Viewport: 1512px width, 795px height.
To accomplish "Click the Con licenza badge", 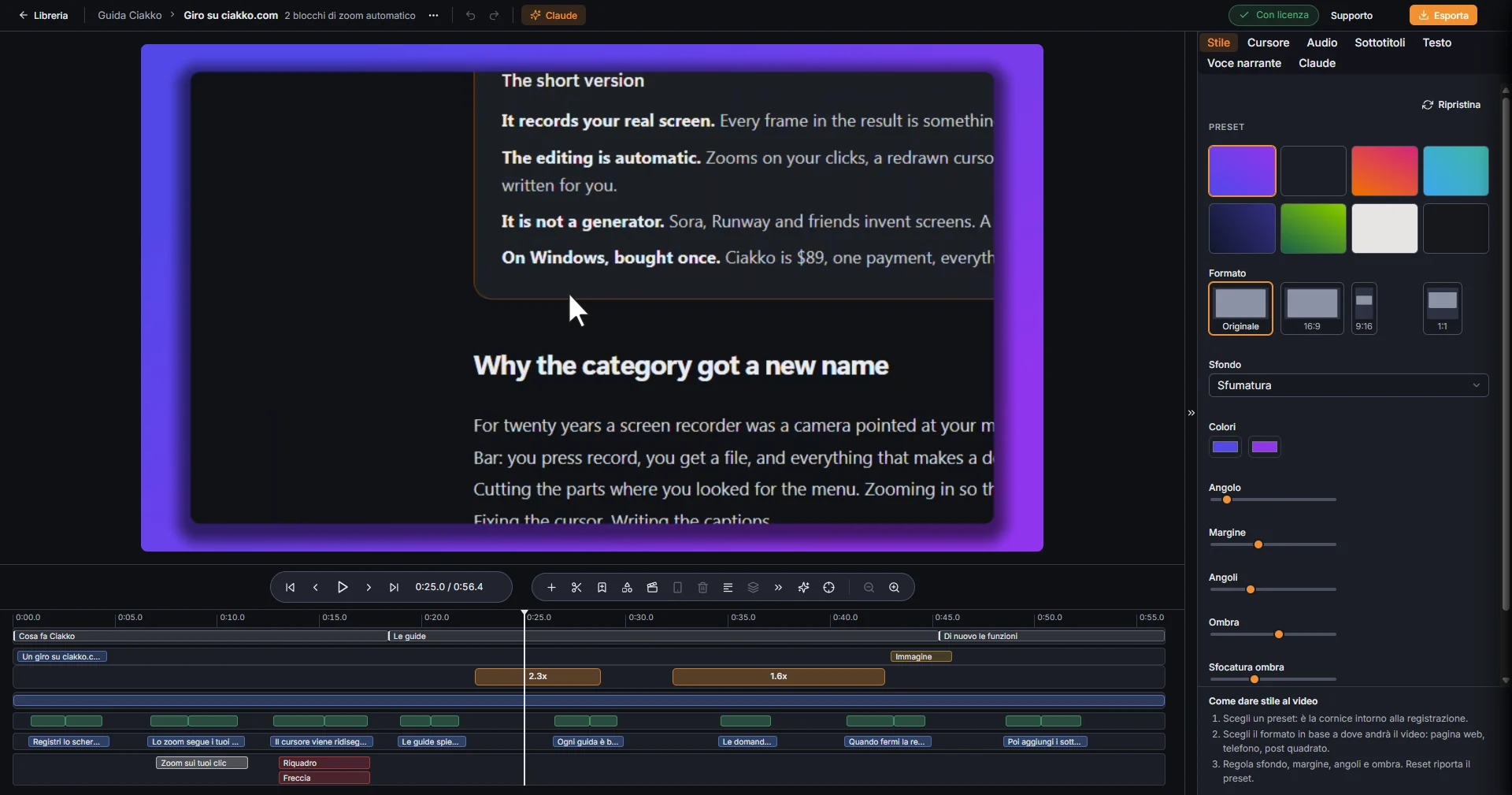I will click(x=1273, y=15).
